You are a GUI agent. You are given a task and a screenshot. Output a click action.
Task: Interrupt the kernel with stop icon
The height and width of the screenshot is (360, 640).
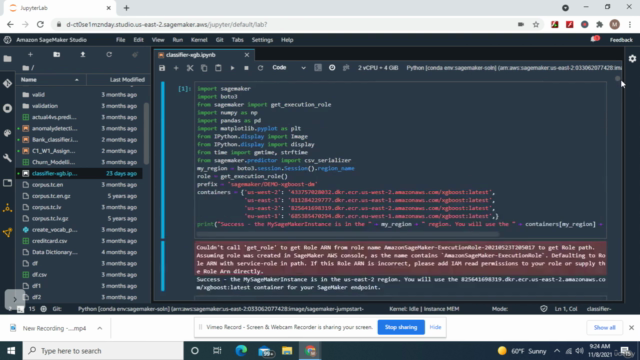point(246,68)
